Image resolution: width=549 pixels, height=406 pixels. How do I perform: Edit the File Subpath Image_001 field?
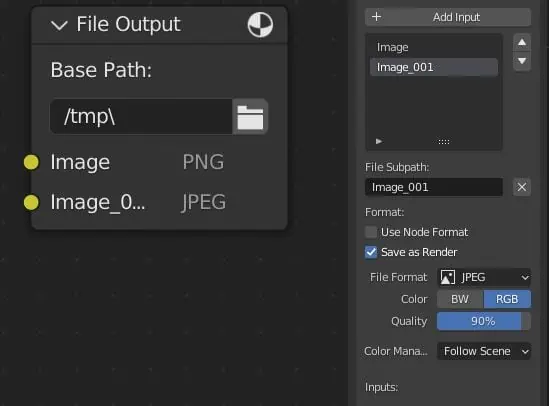(434, 187)
